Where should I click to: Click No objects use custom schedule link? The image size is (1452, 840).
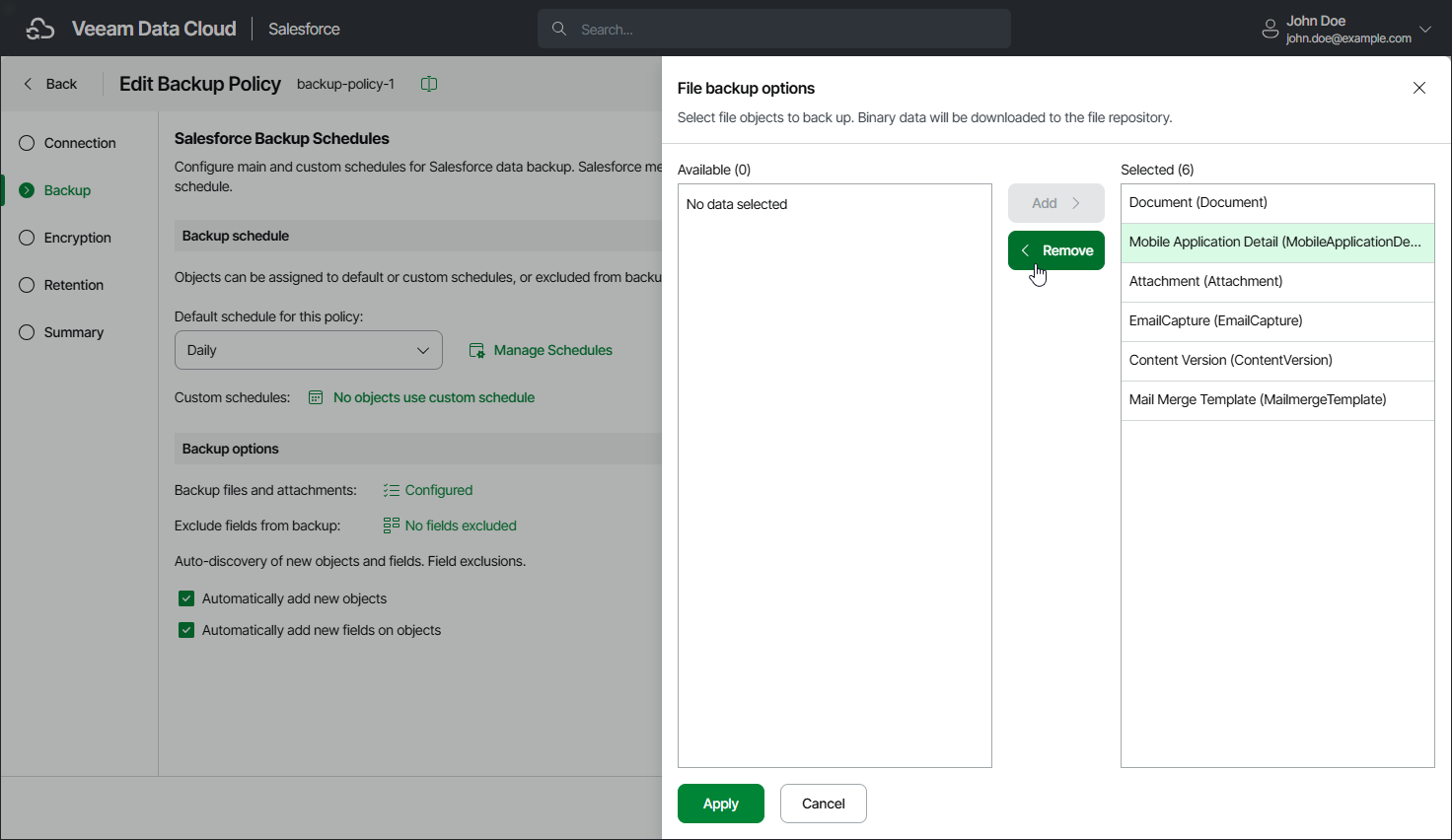434,397
